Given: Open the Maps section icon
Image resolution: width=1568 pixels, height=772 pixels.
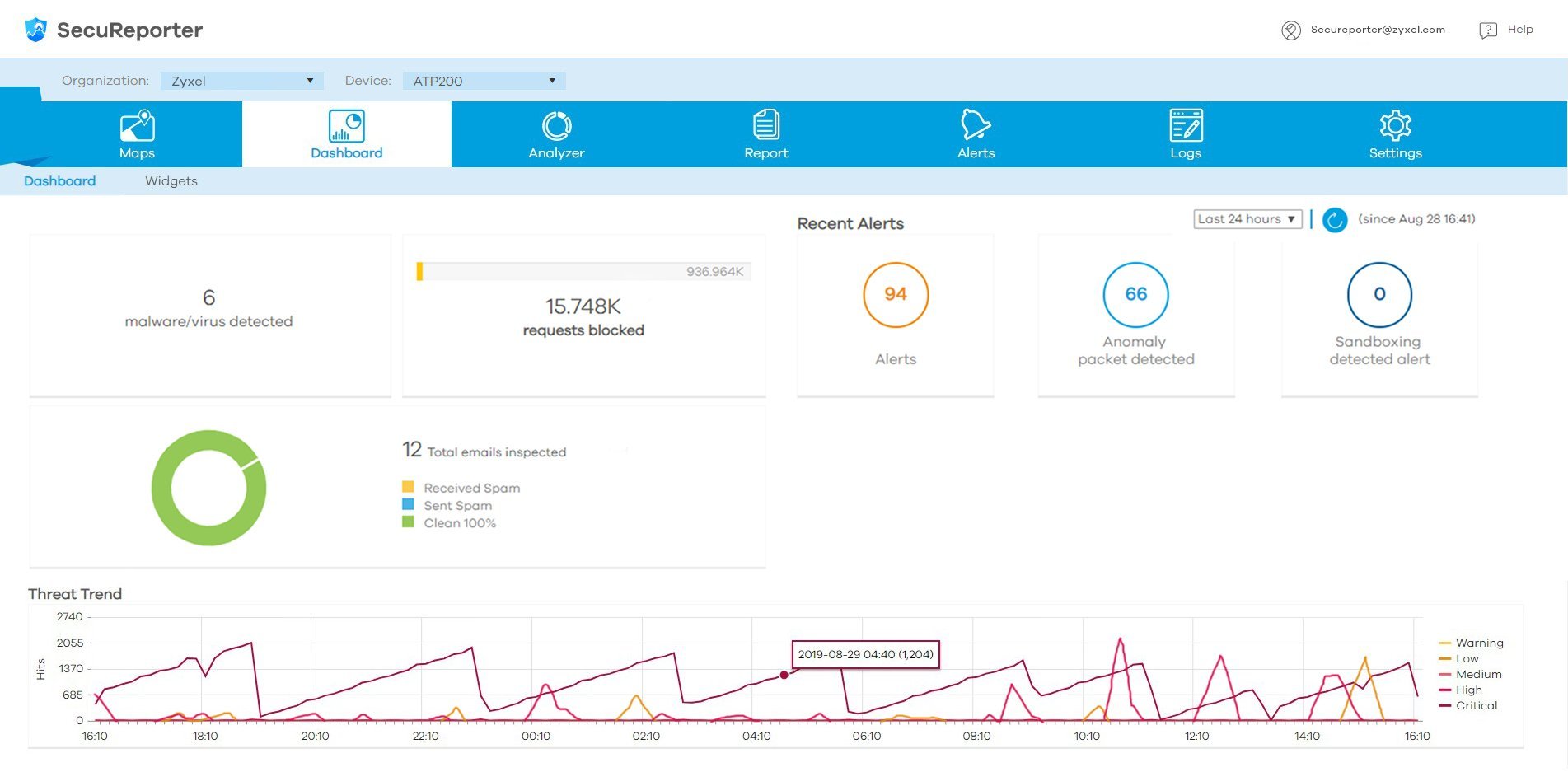Looking at the screenshot, I should coord(137,126).
